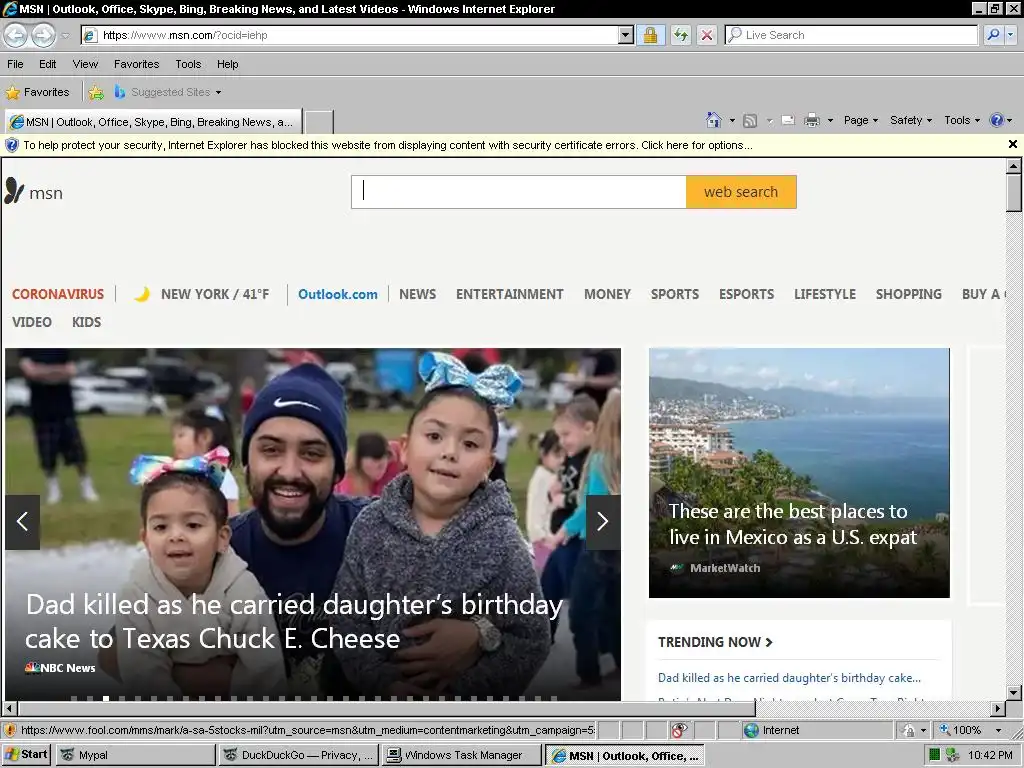The height and width of the screenshot is (768, 1024).
Task: Open the VIDEO navigation link
Action: pyautogui.click(x=31, y=322)
